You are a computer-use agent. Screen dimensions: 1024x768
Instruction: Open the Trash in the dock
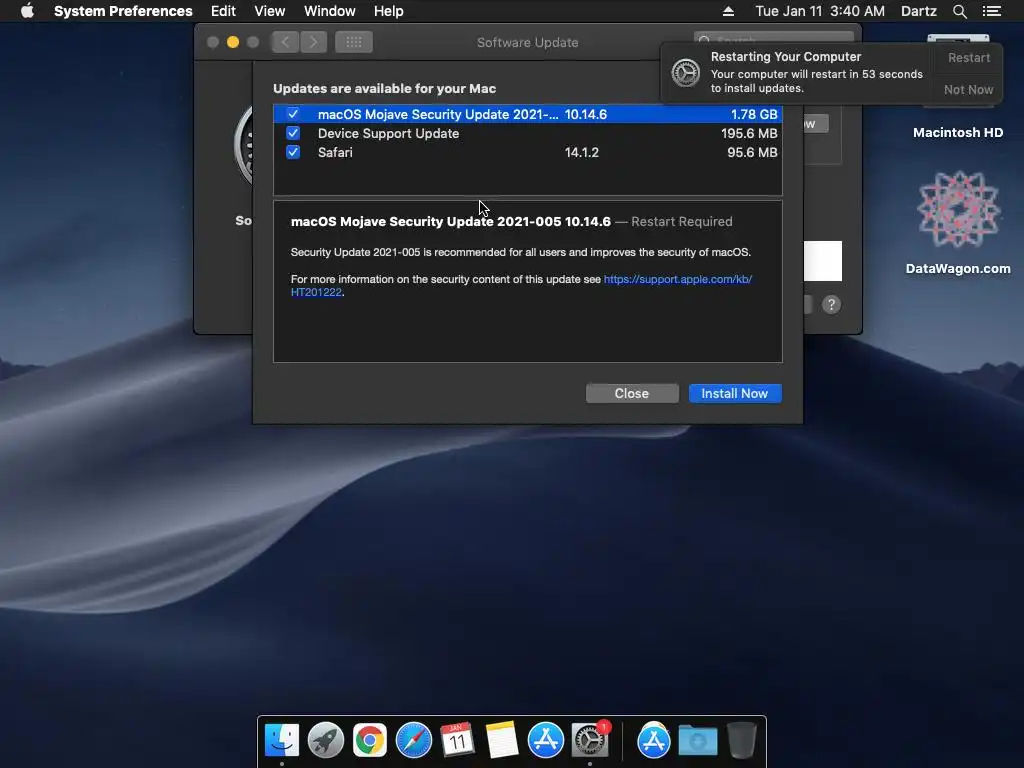click(742, 740)
